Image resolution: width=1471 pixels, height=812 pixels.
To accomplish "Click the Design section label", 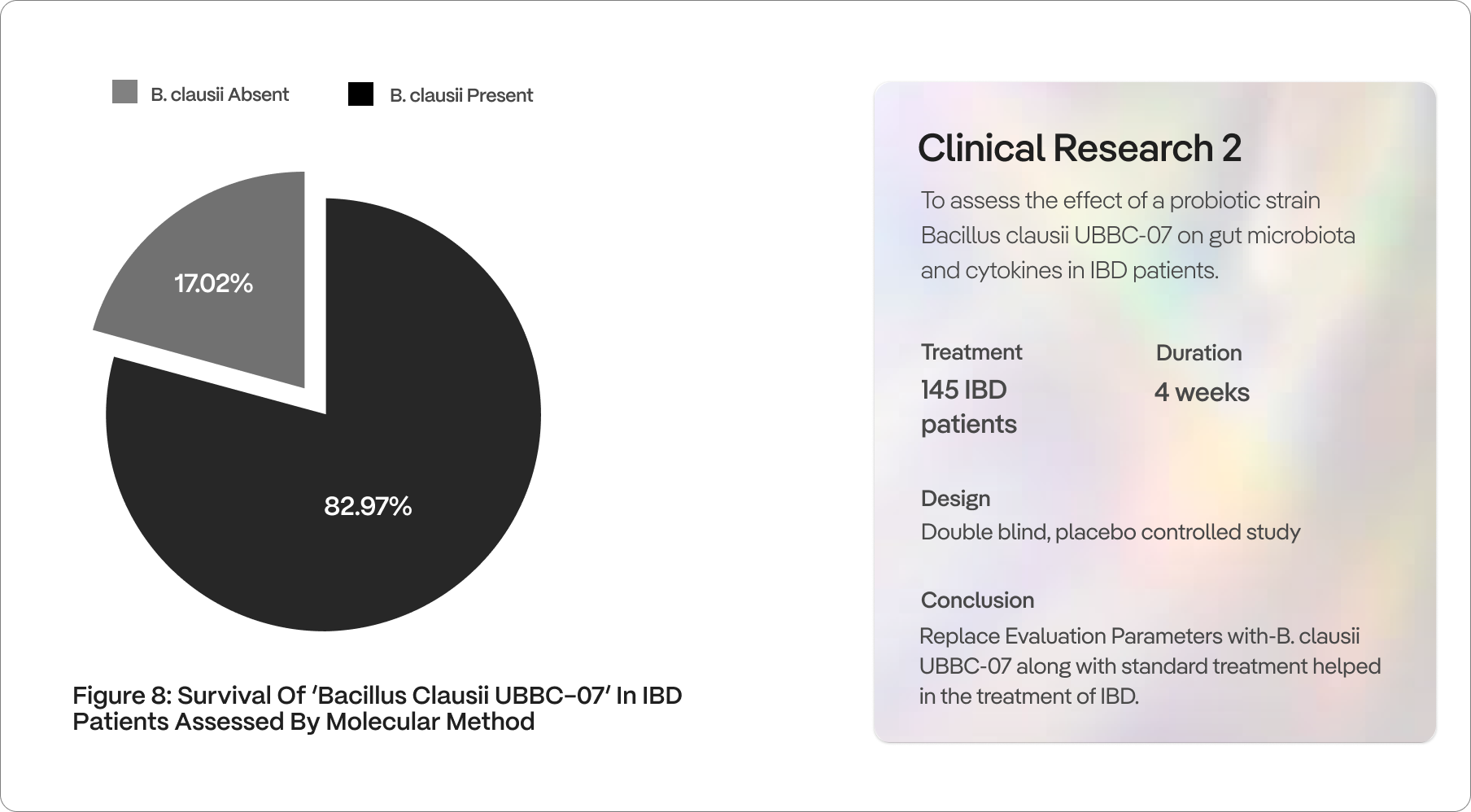I will [955, 499].
